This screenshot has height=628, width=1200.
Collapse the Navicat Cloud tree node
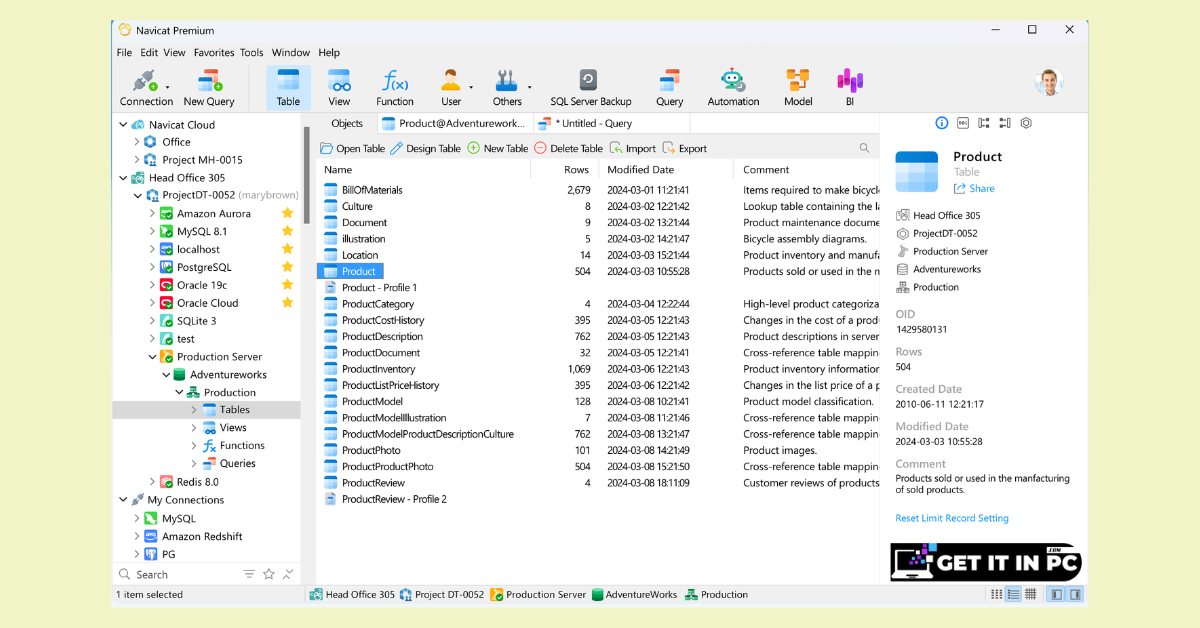click(123, 125)
